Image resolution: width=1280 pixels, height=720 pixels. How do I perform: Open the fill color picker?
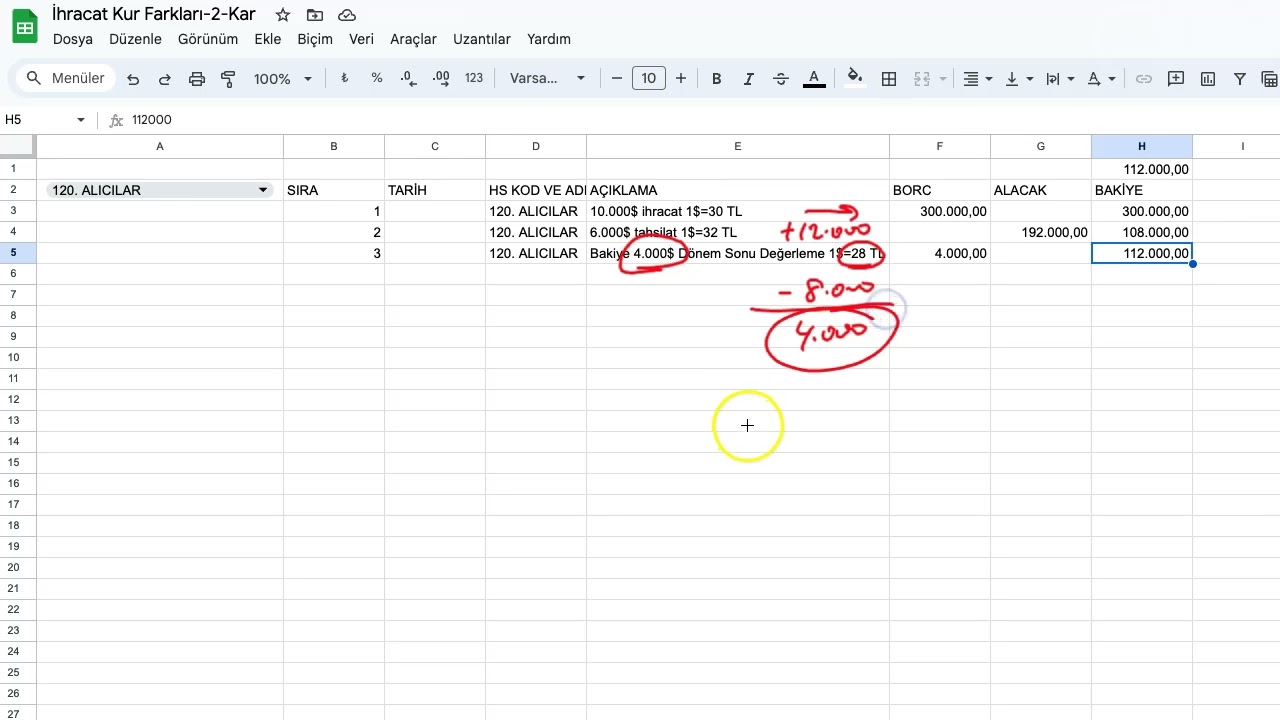[x=854, y=79]
